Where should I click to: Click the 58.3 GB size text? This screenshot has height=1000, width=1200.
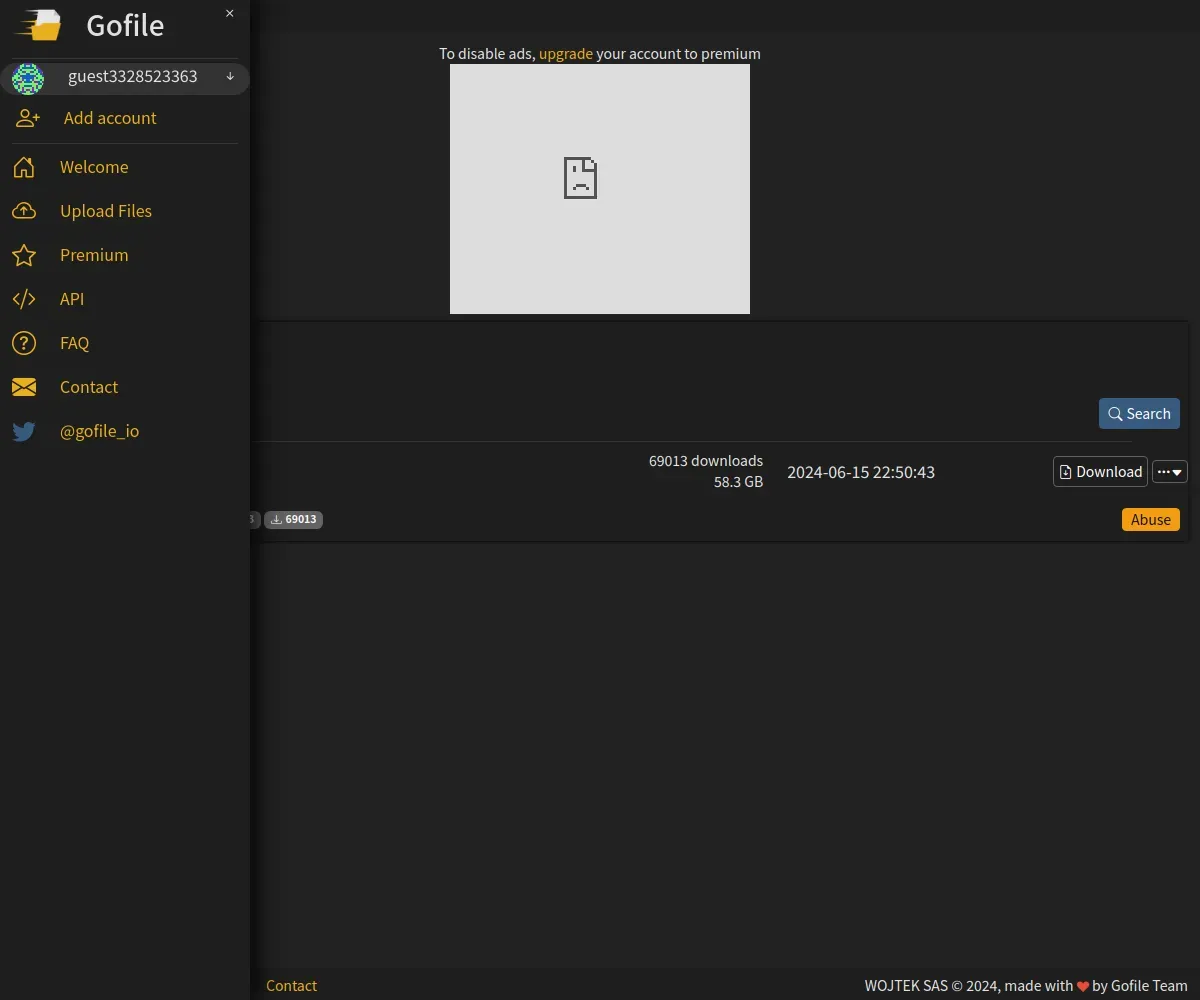coord(738,482)
